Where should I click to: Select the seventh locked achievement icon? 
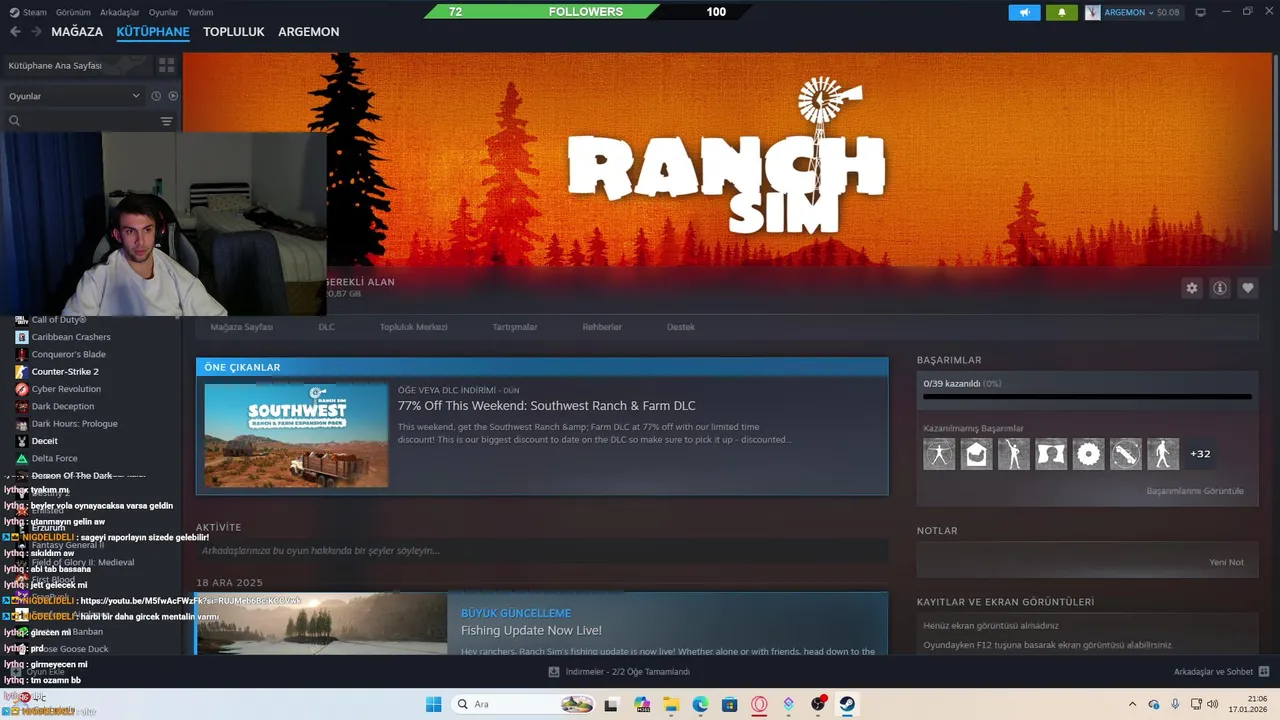(1163, 454)
